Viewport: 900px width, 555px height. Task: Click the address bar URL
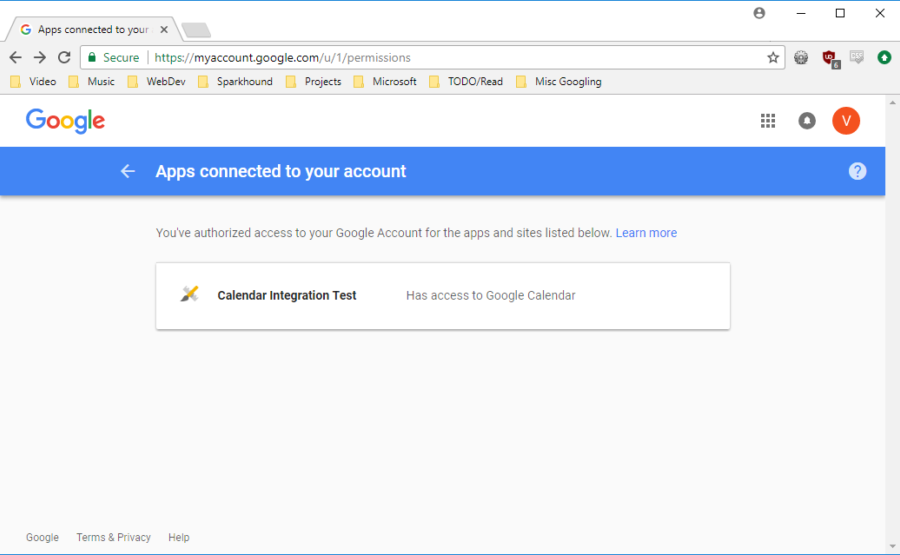282,57
